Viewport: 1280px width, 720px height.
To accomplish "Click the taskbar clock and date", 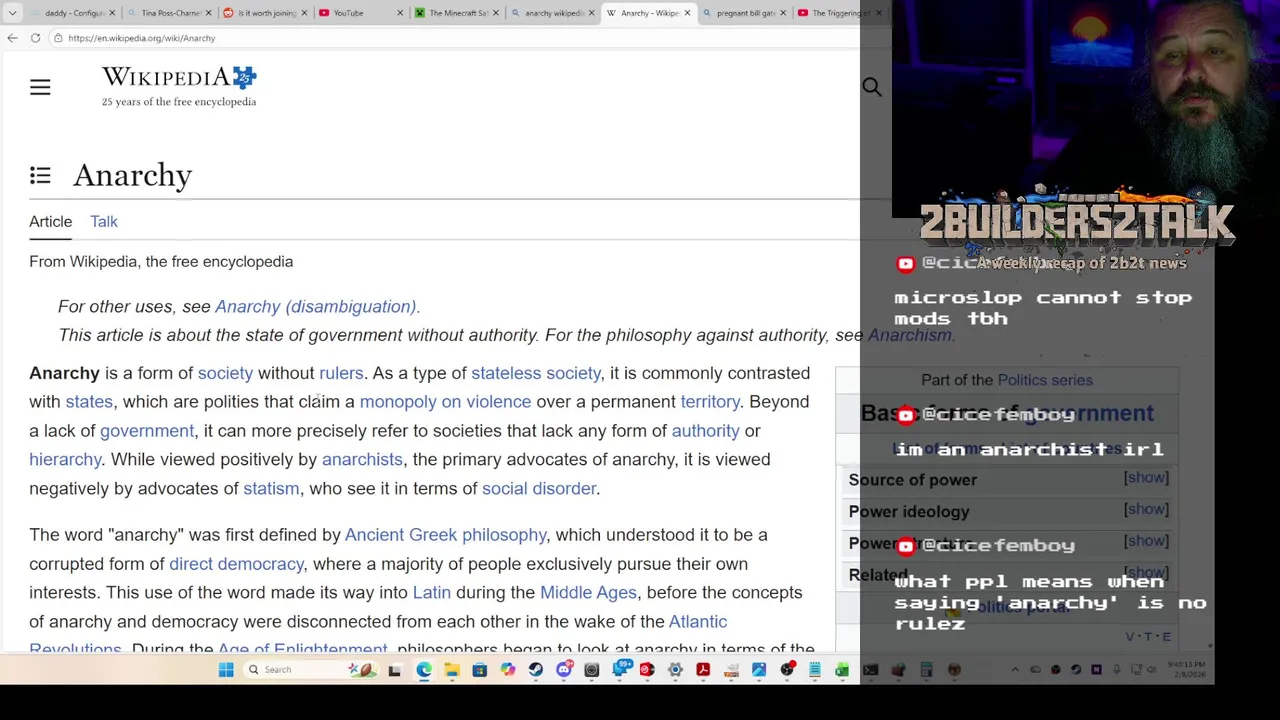I will pos(1185,670).
